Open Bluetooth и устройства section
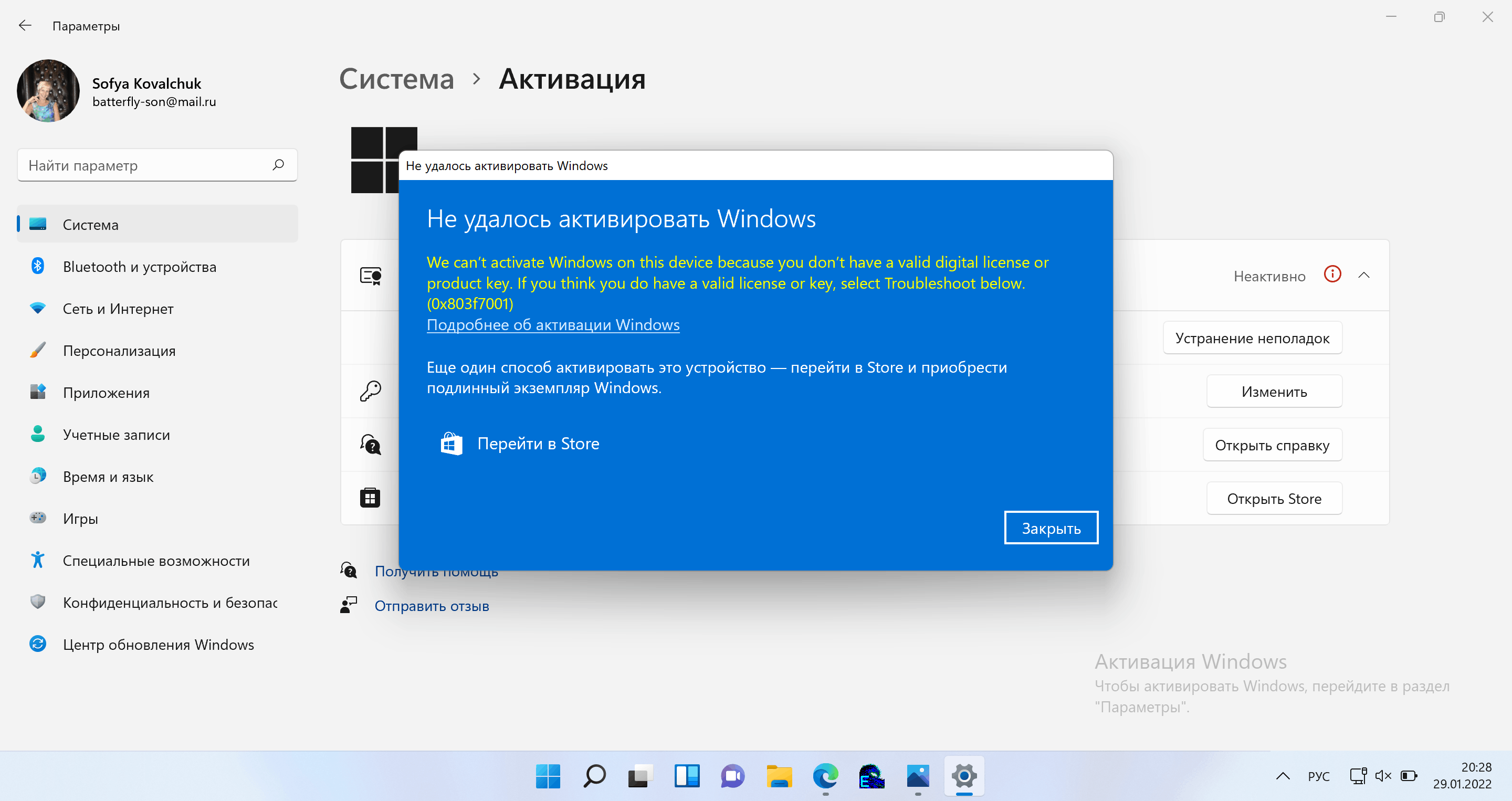Image resolution: width=1512 pixels, height=801 pixels. click(157, 267)
